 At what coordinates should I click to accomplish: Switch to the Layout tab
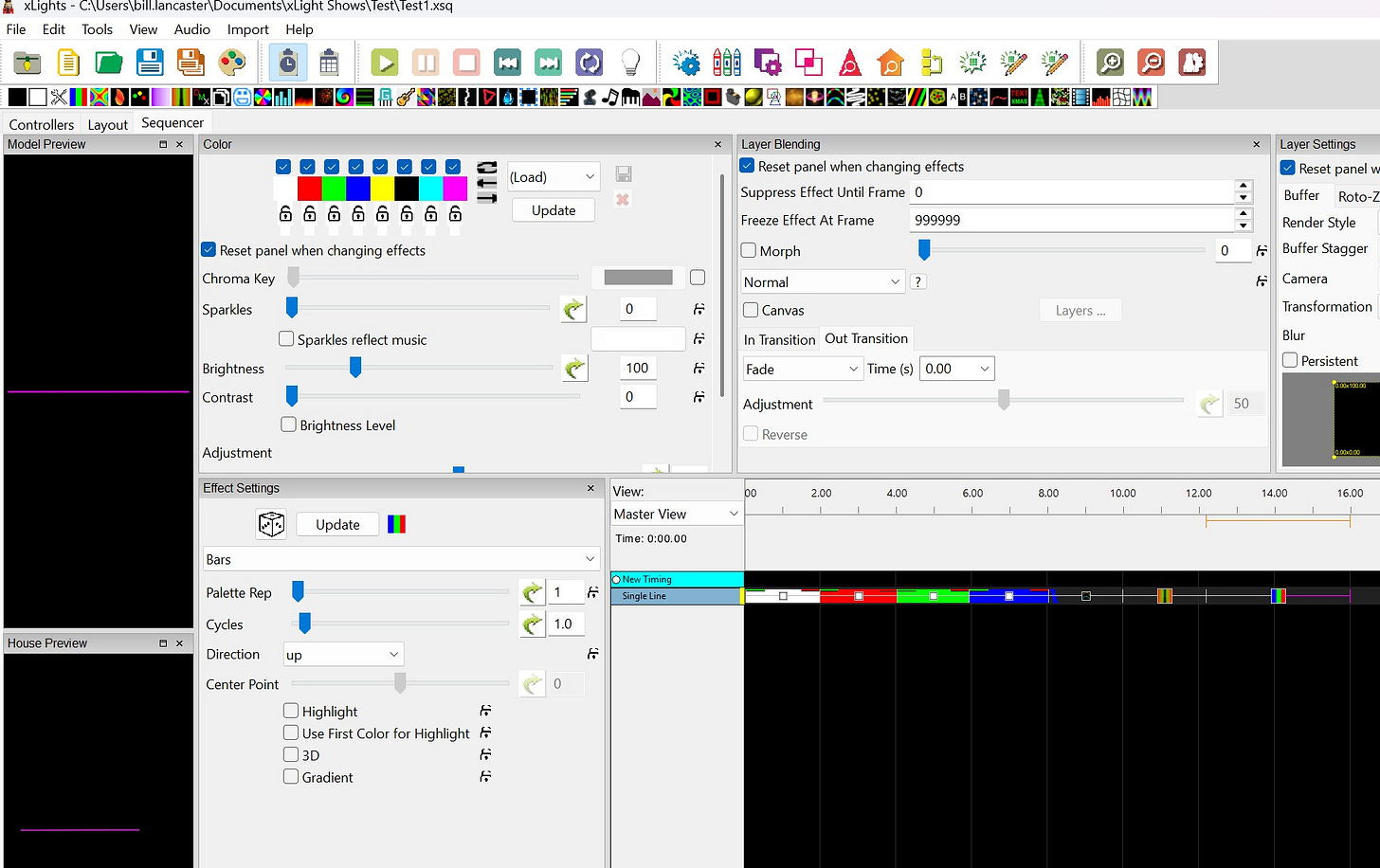(108, 124)
